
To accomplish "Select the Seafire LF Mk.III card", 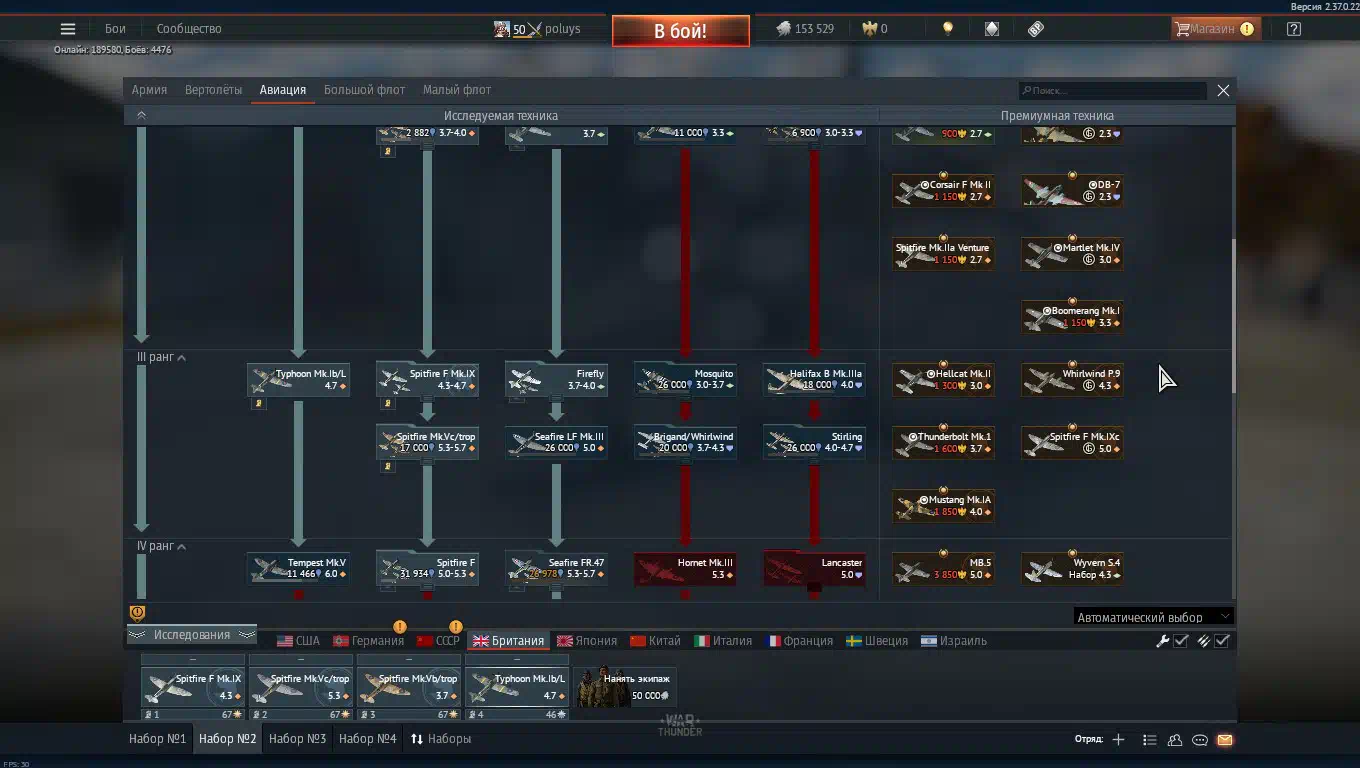I will coord(556,443).
